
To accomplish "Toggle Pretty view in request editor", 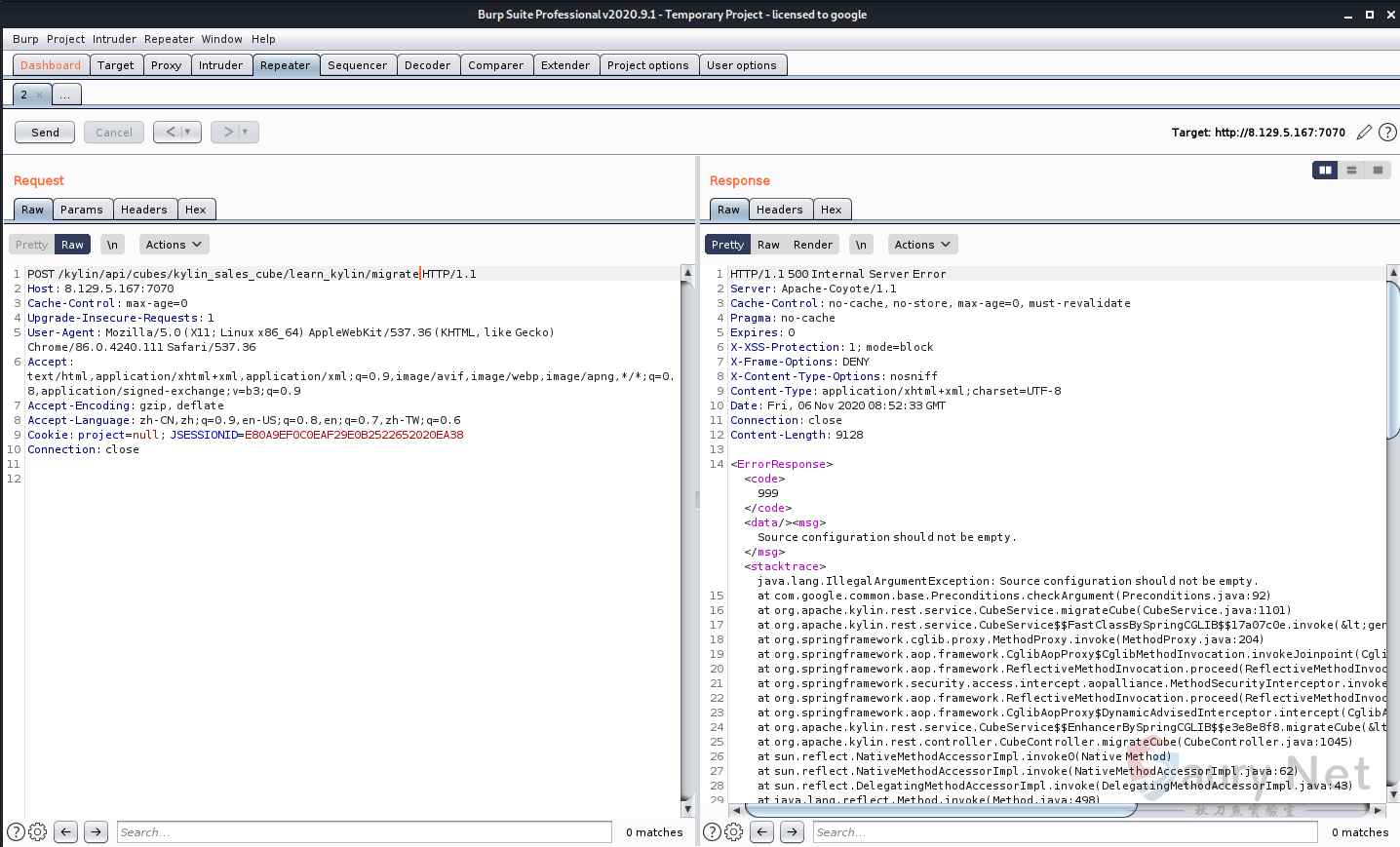I will [31, 245].
